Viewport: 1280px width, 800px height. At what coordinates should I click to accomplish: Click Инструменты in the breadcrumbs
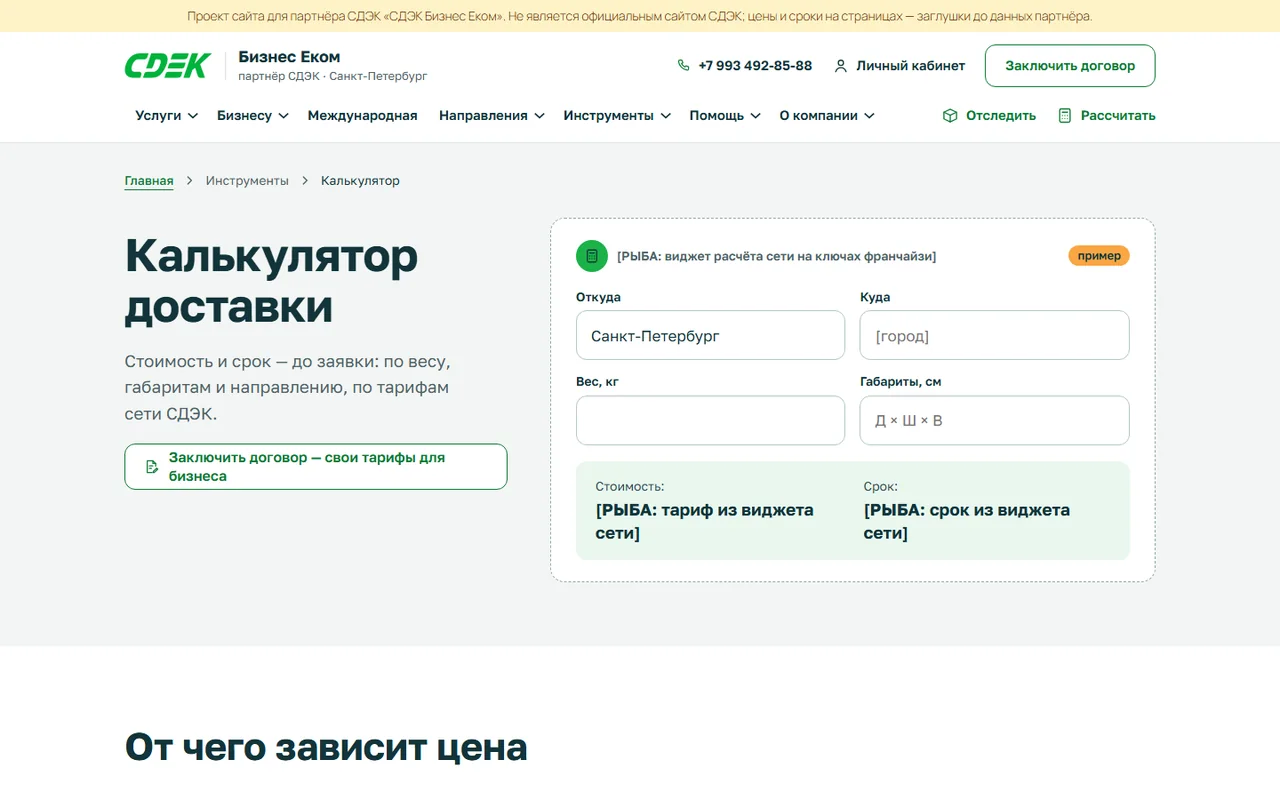click(247, 181)
